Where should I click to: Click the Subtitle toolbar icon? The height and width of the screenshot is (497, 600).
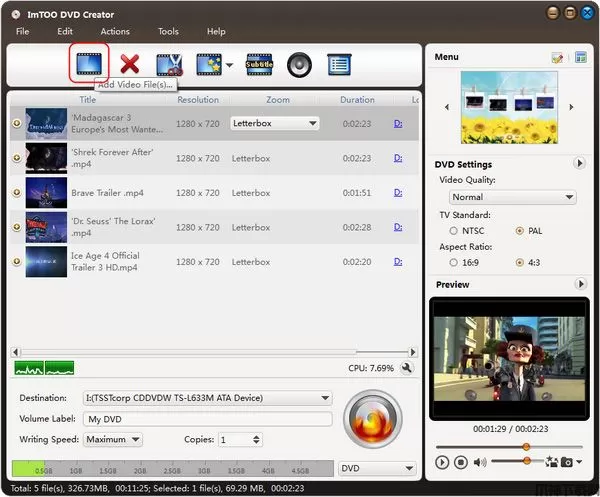point(260,66)
